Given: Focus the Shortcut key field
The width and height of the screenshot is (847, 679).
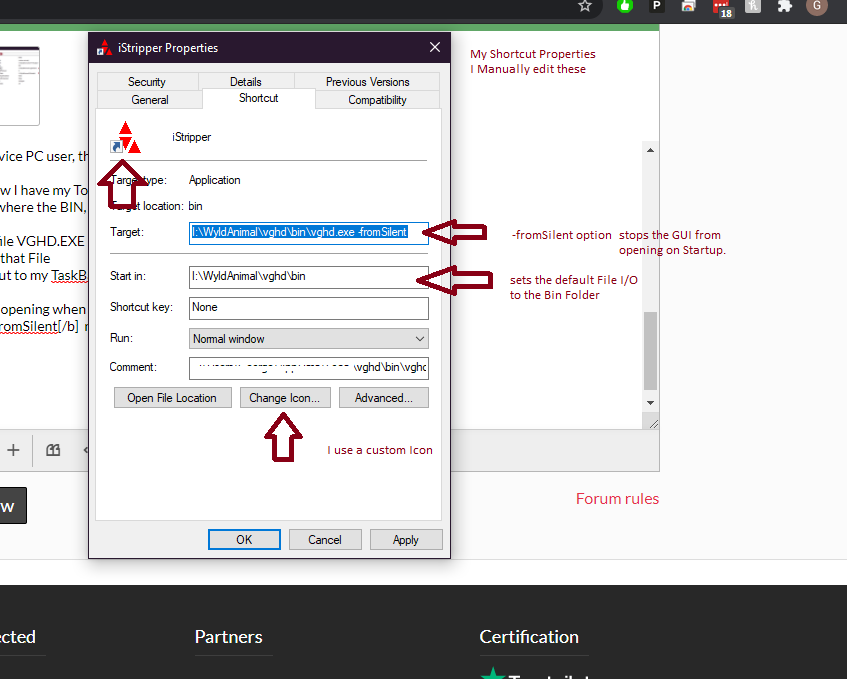Looking at the screenshot, I should [x=308, y=308].
